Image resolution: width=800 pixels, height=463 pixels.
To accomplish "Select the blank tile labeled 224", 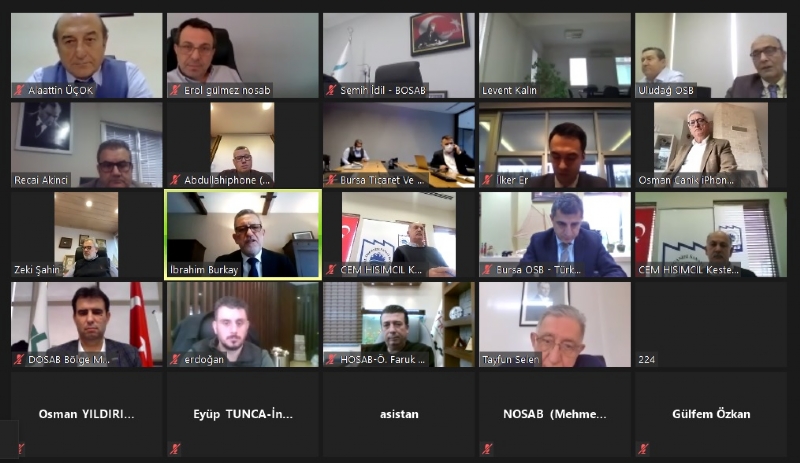I will (x=711, y=325).
